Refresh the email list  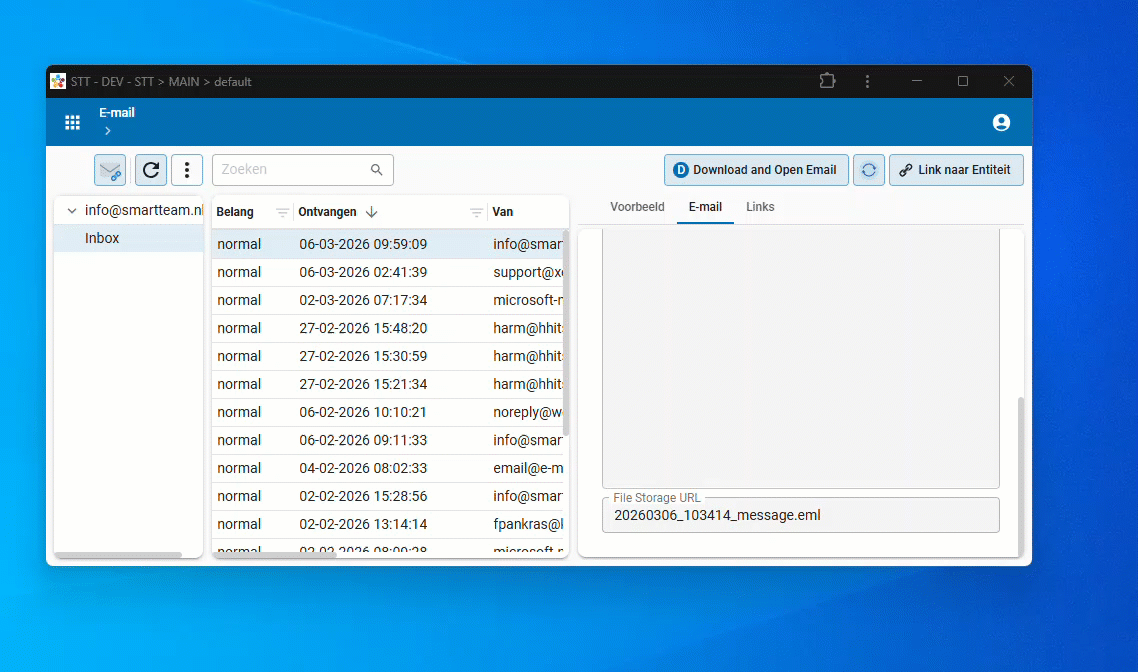[x=151, y=170]
